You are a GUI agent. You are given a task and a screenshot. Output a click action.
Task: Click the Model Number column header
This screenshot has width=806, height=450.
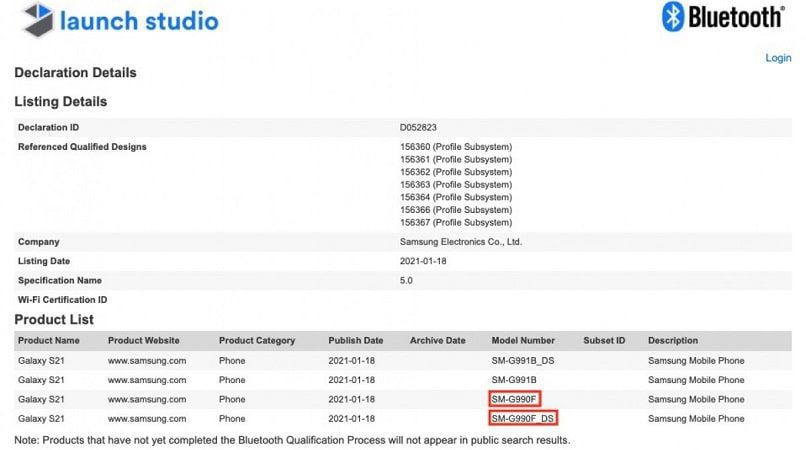click(x=523, y=340)
